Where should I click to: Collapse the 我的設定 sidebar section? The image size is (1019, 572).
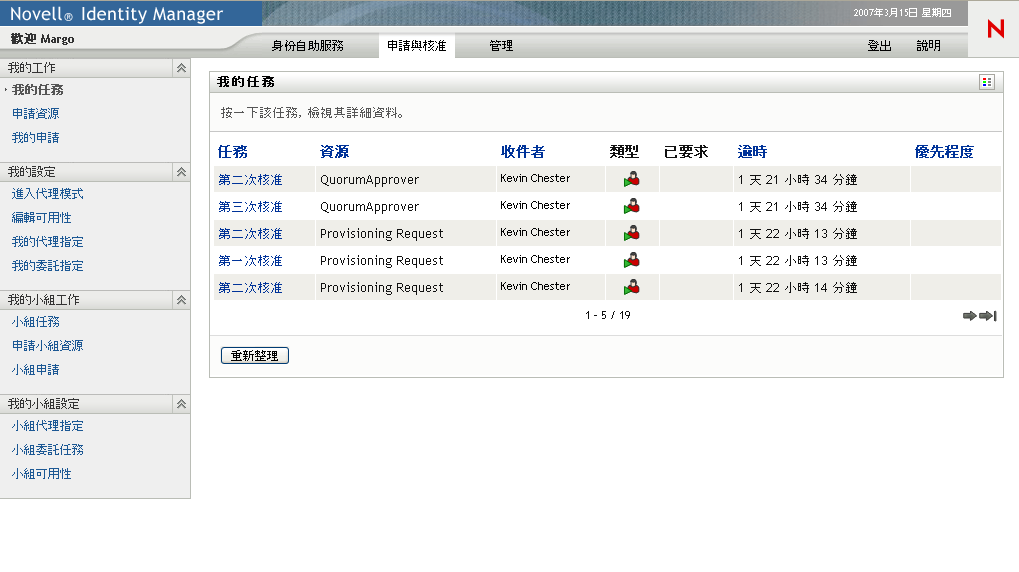coord(181,172)
